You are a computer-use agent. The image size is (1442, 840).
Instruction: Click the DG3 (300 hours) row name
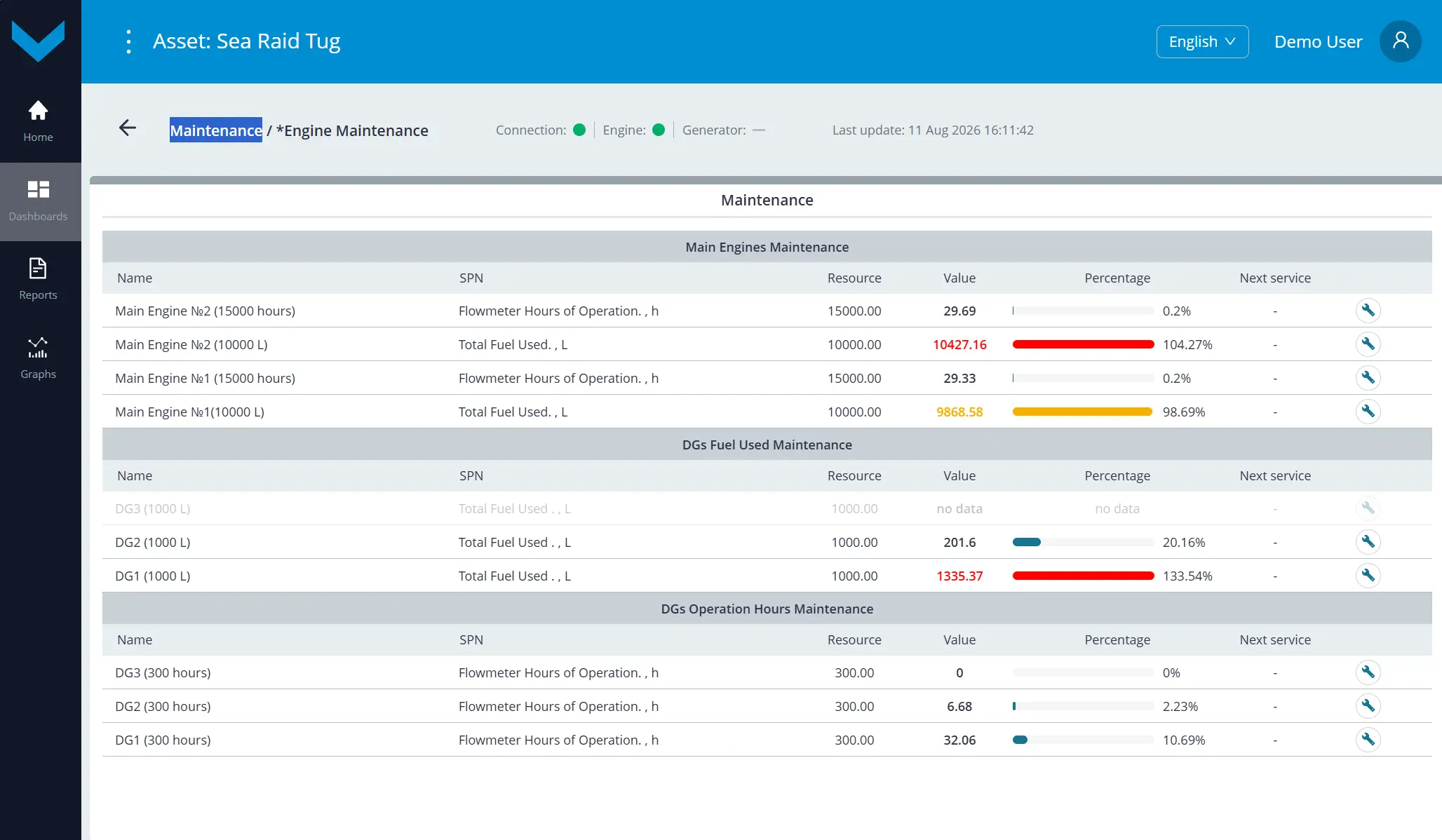tap(163, 672)
